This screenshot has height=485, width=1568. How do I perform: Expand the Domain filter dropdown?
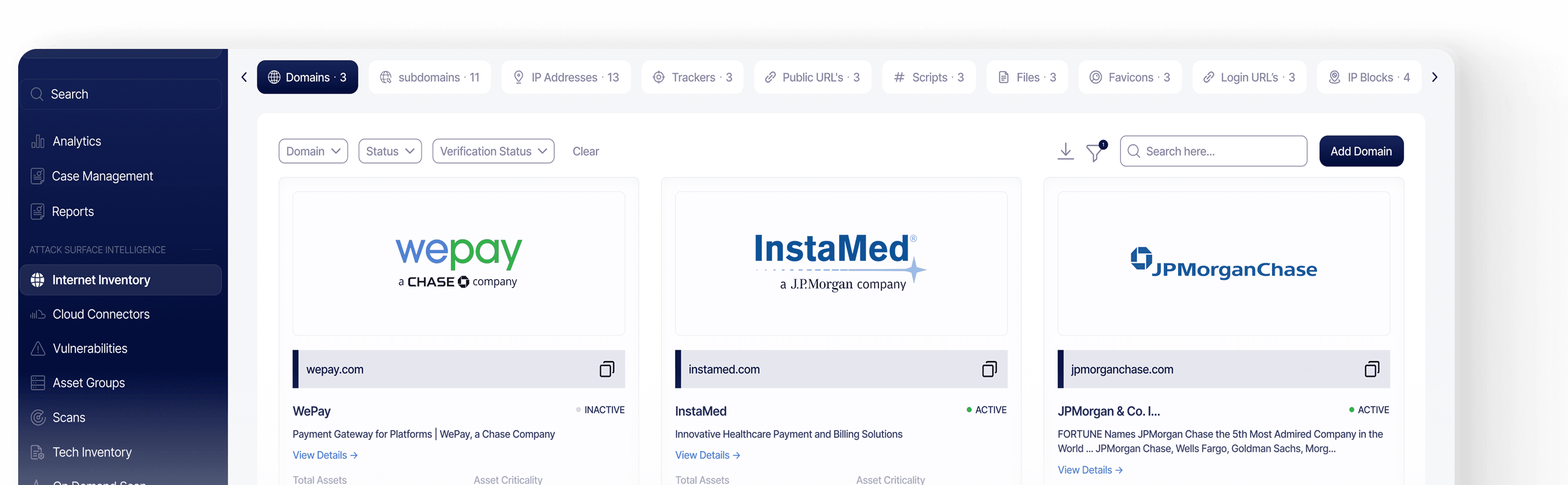click(313, 151)
